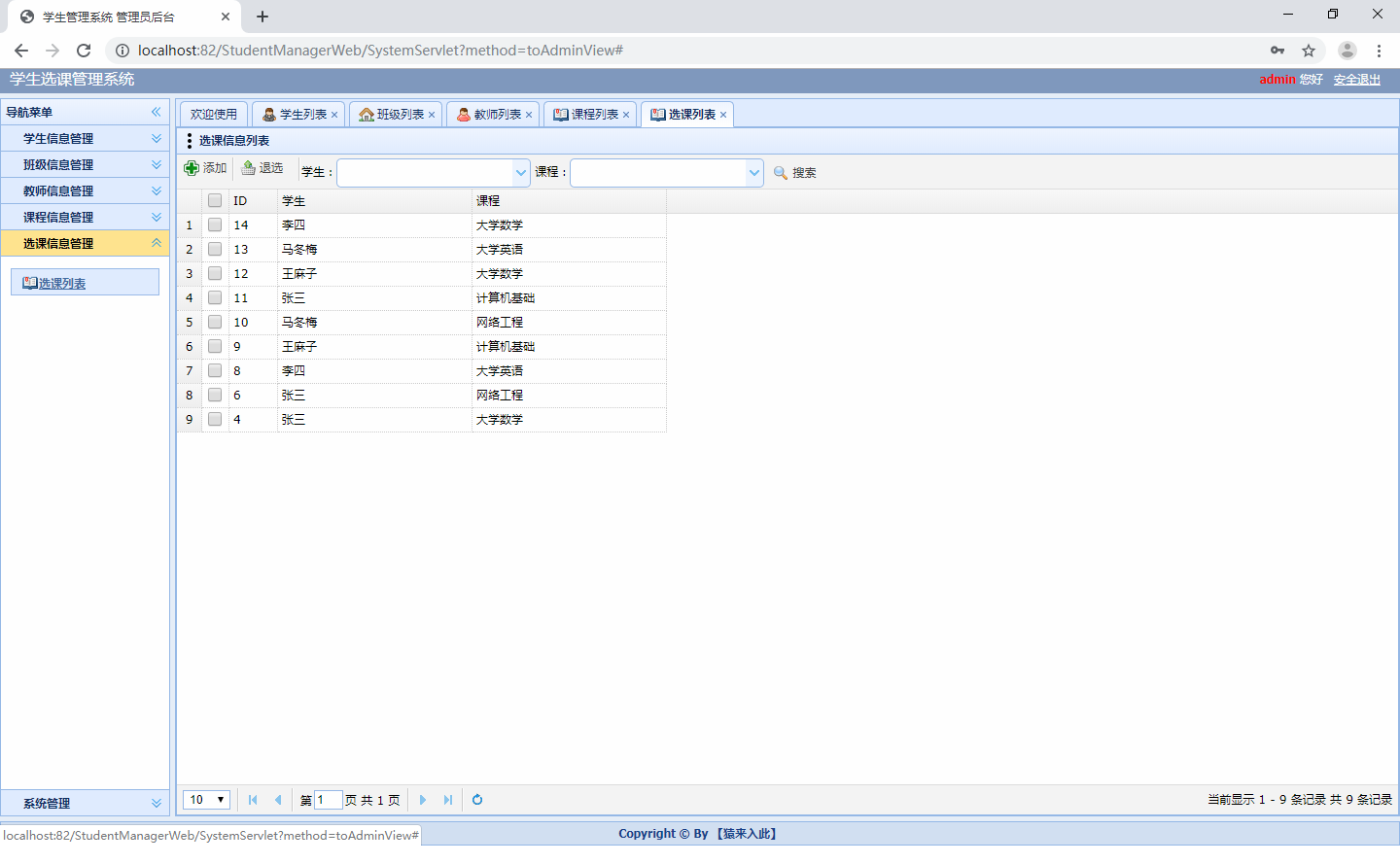Viewport: 1400px width, 864px height.
Task: Toggle the select-all checkbox in the header
Action: click(x=215, y=200)
